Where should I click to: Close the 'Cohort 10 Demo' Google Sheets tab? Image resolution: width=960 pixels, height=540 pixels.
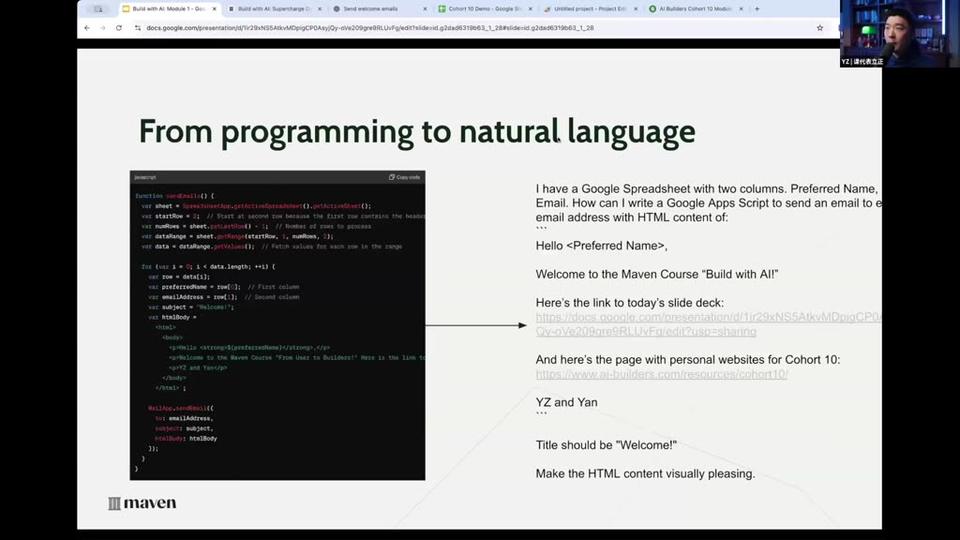pyautogui.click(x=530, y=9)
